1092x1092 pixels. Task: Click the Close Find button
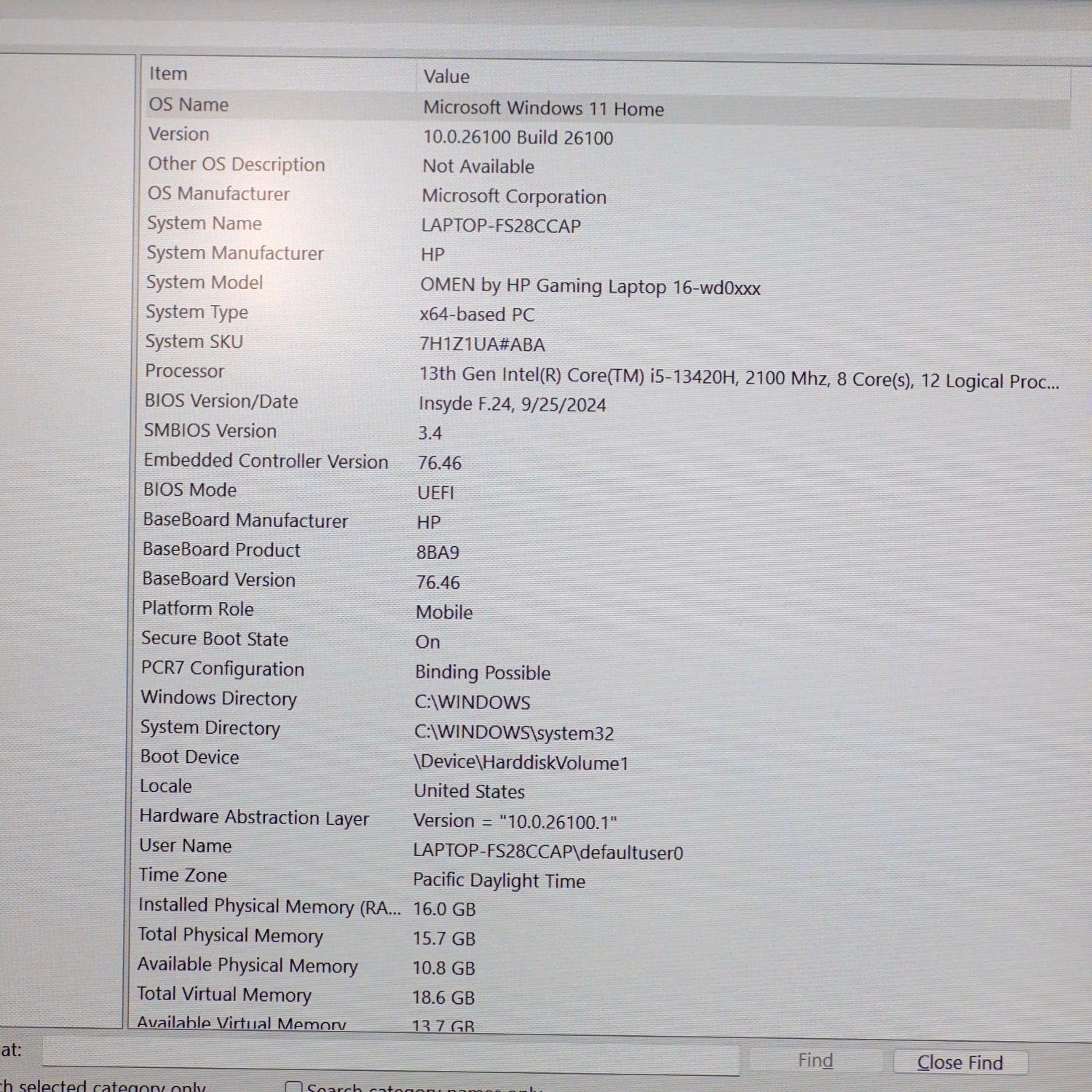click(960, 1062)
